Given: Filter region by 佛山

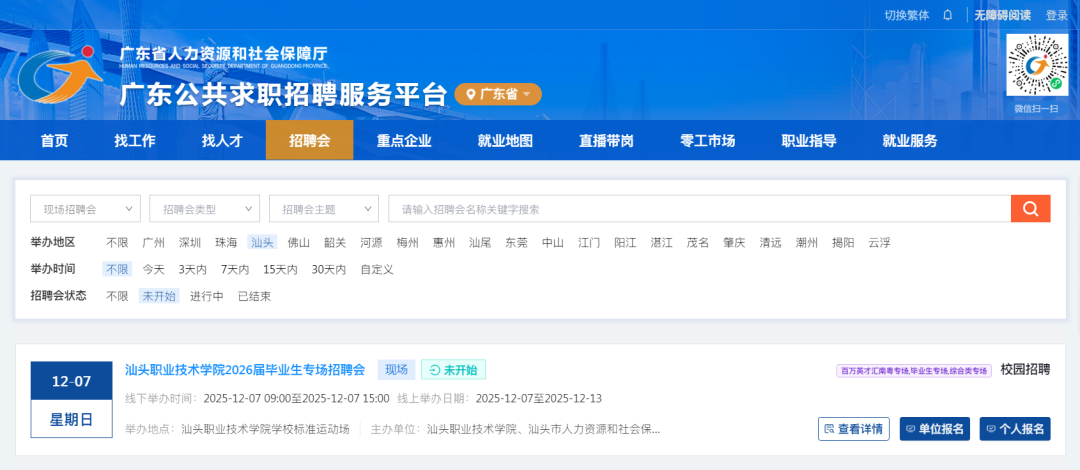Looking at the screenshot, I should (299, 243).
